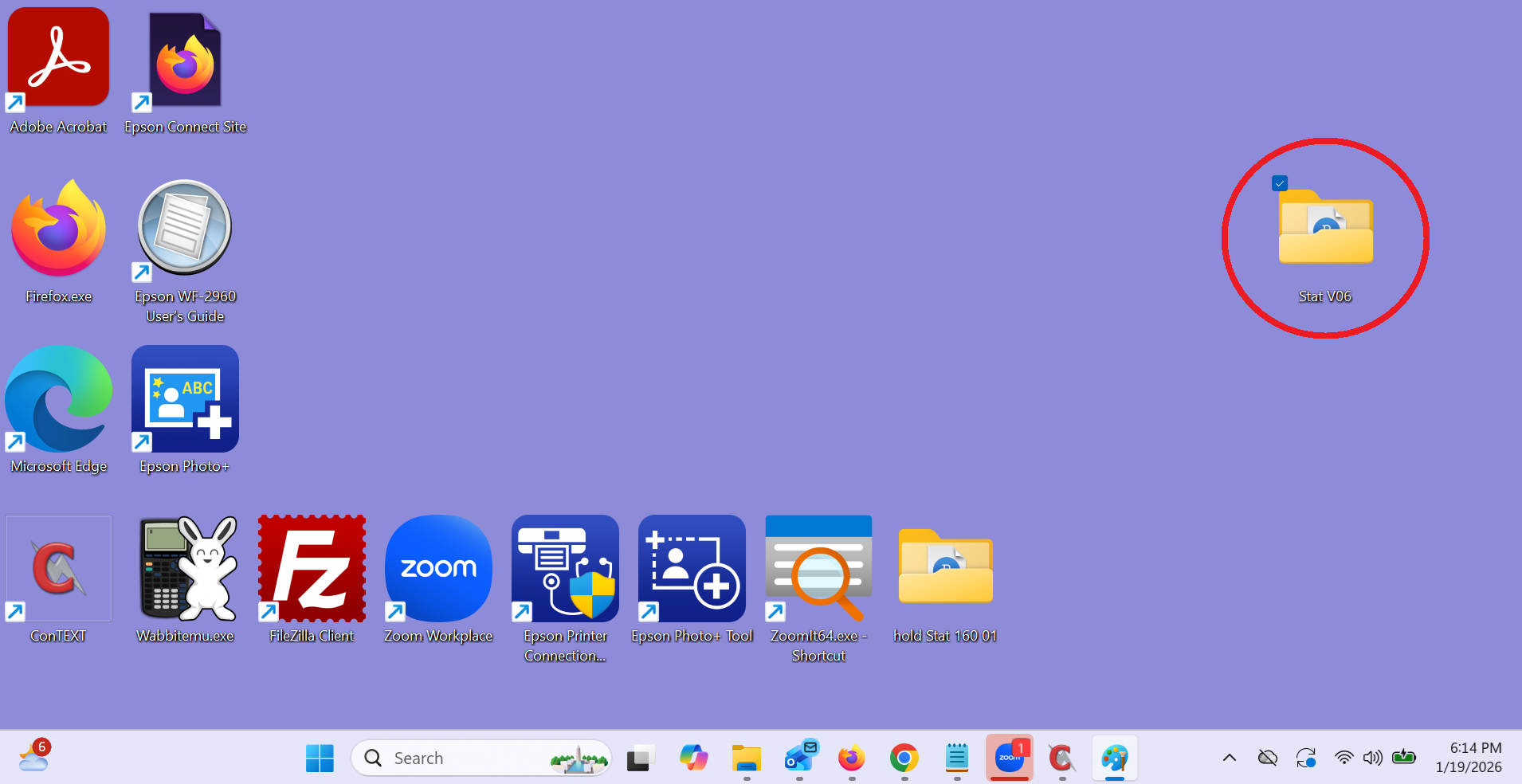Open the clock and date flyout
Viewport: 1522px width, 784px height.
tap(1469, 758)
